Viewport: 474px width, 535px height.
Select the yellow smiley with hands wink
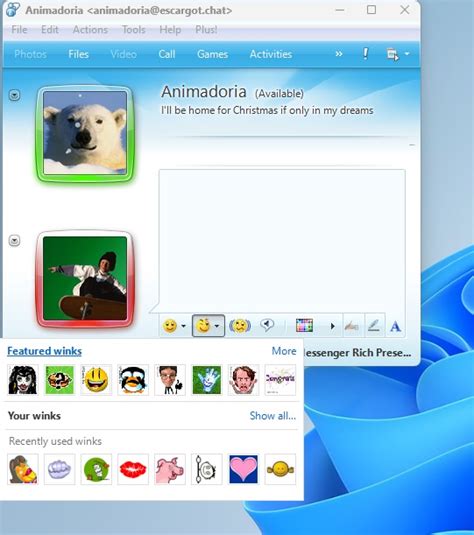click(x=280, y=469)
